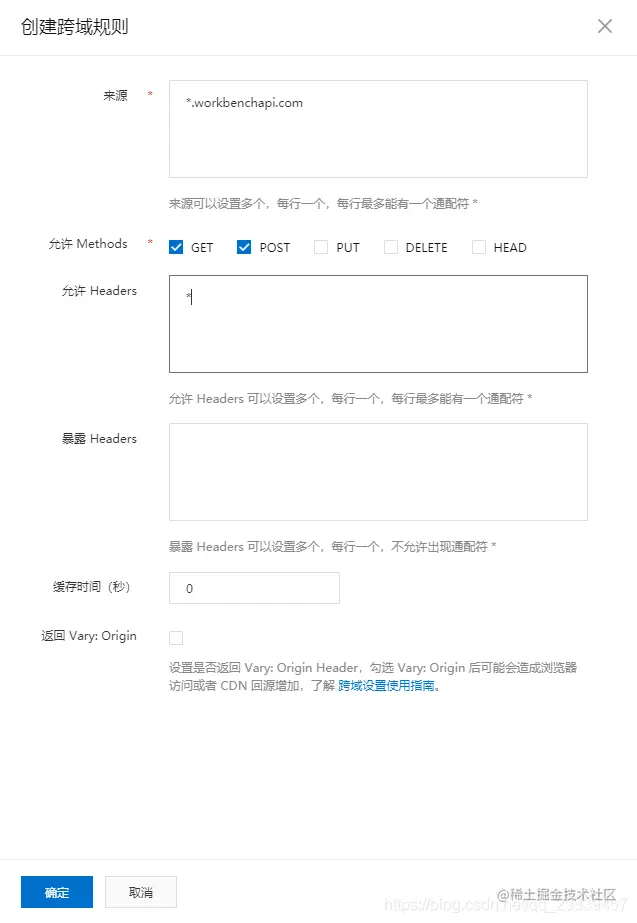Focus the 允许 Headers text area
This screenshot has width=637, height=923.
click(x=378, y=324)
